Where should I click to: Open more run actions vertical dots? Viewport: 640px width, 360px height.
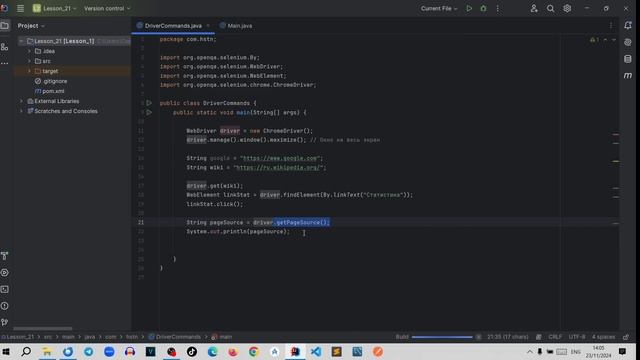tap(497, 8)
